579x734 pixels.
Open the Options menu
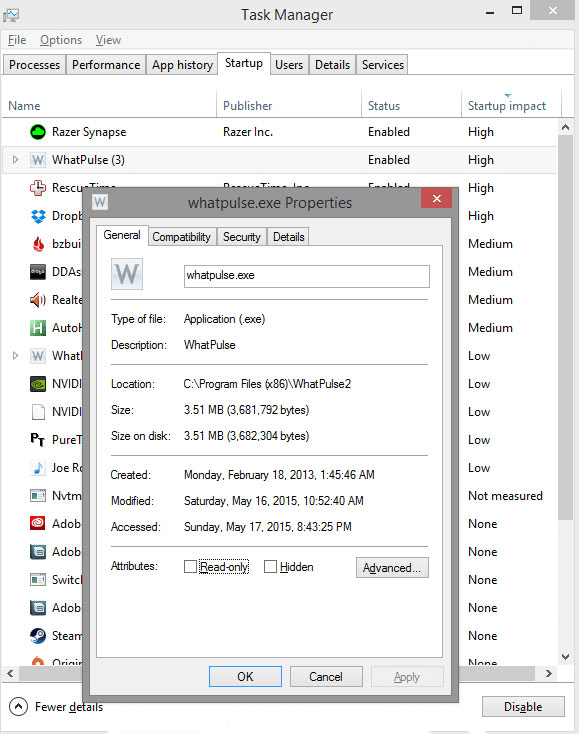(x=61, y=40)
